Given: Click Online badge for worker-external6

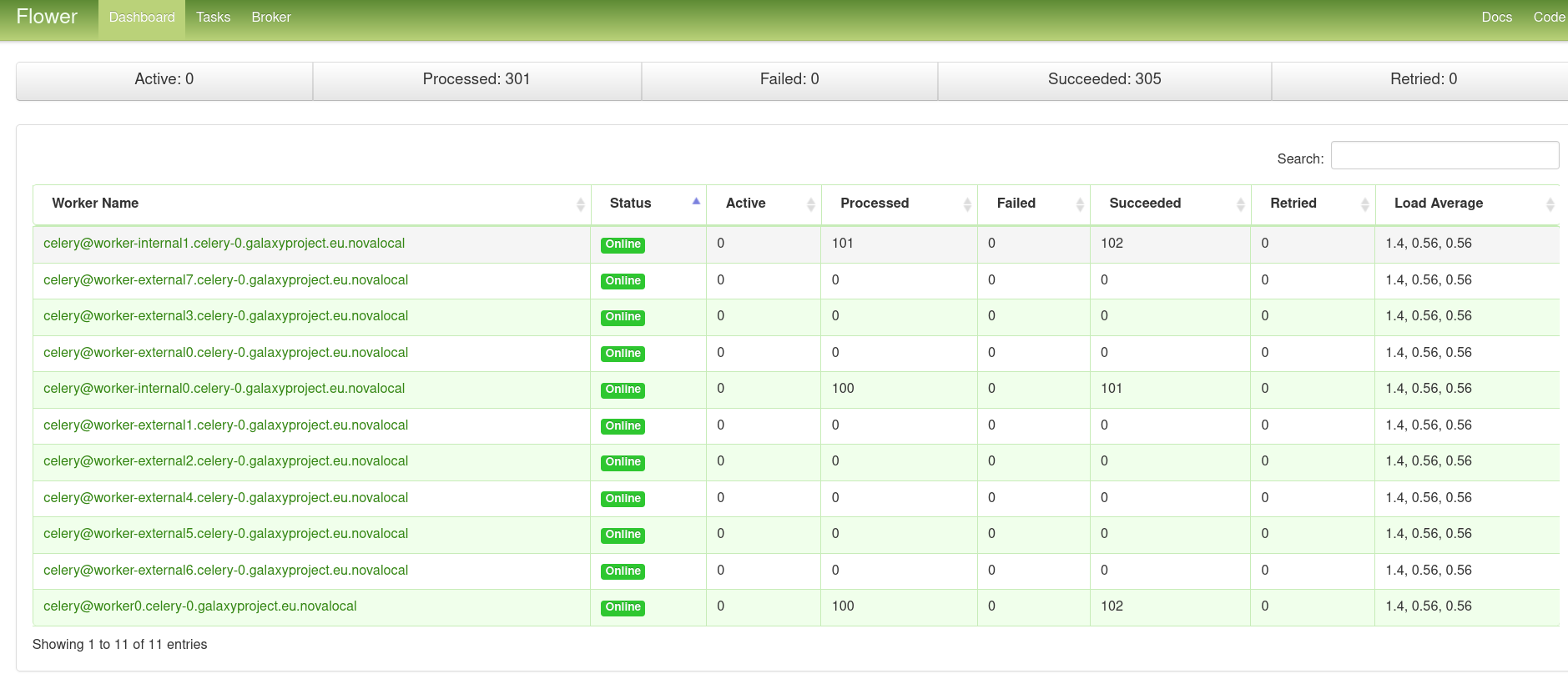Looking at the screenshot, I should 623,571.
